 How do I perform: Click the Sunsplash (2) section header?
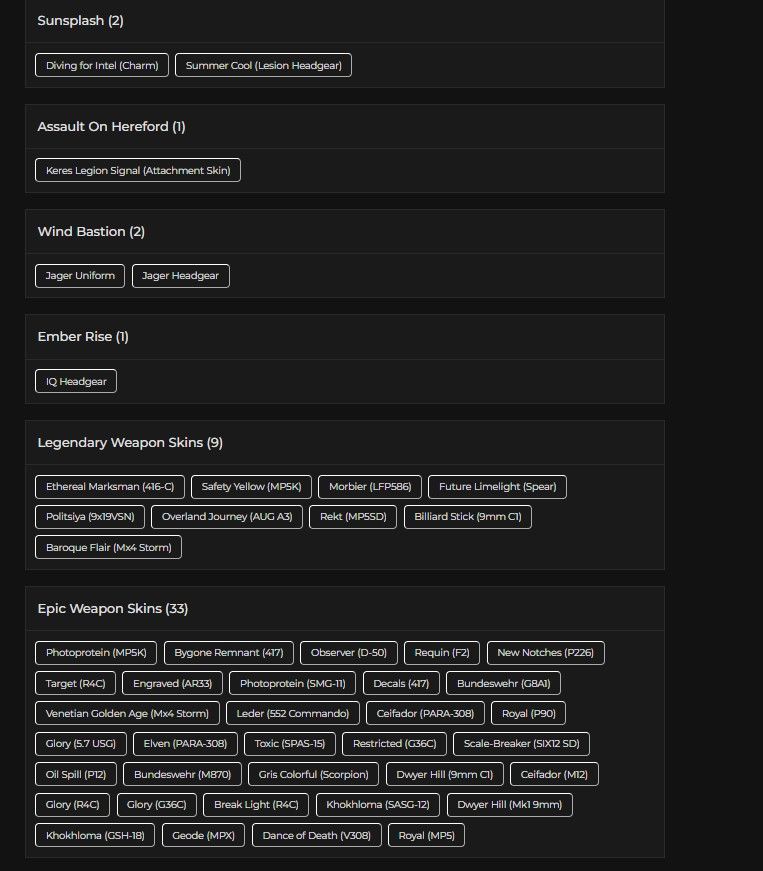pos(81,21)
